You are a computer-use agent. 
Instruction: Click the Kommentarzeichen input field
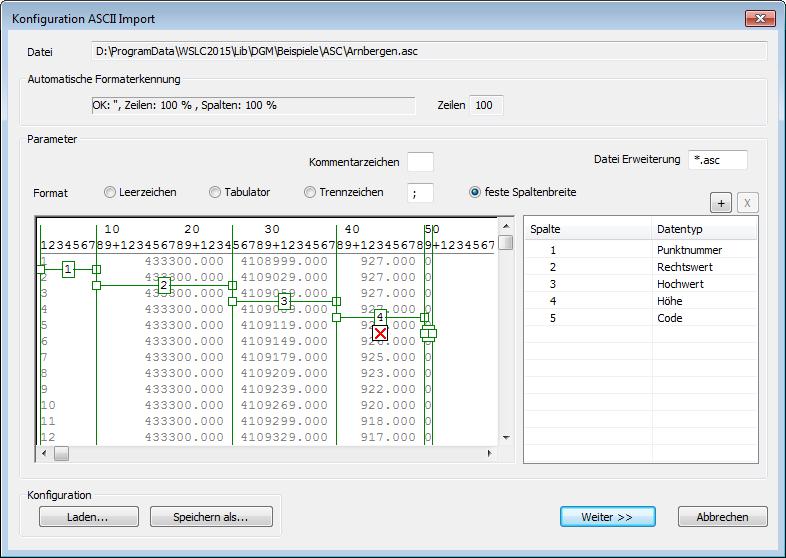pos(420,162)
